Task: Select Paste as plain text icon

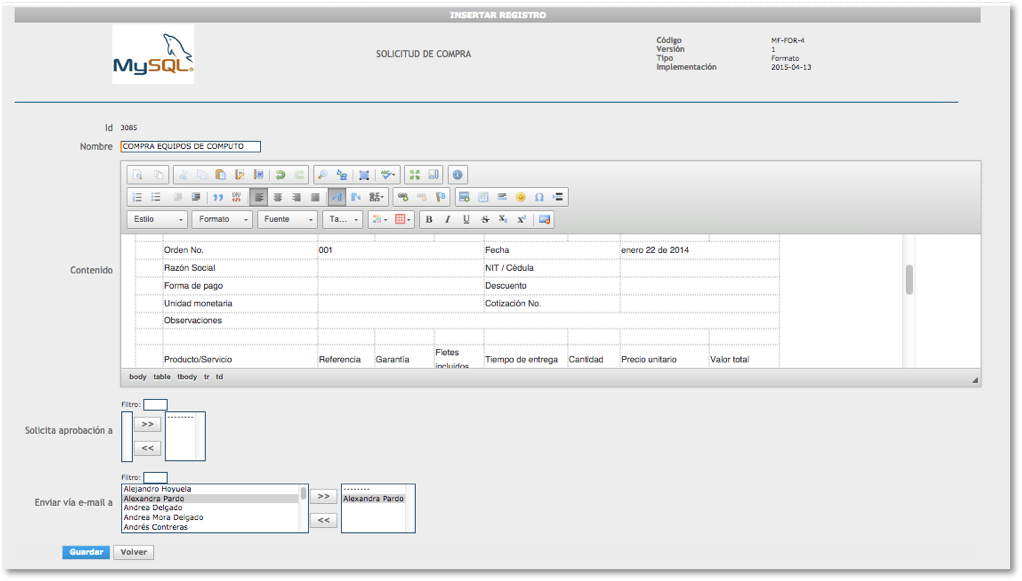Action: [x=240, y=175]
